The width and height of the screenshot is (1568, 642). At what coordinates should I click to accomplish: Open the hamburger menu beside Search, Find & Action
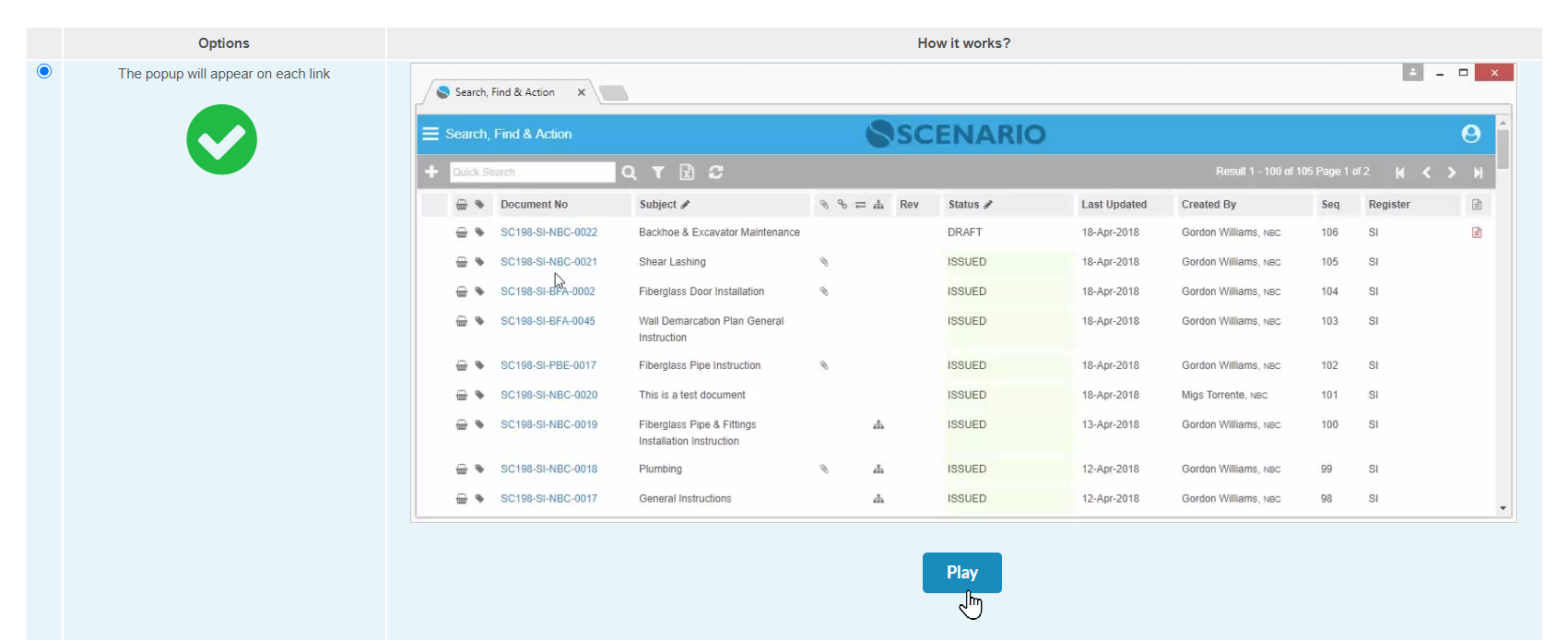(430, 134)
